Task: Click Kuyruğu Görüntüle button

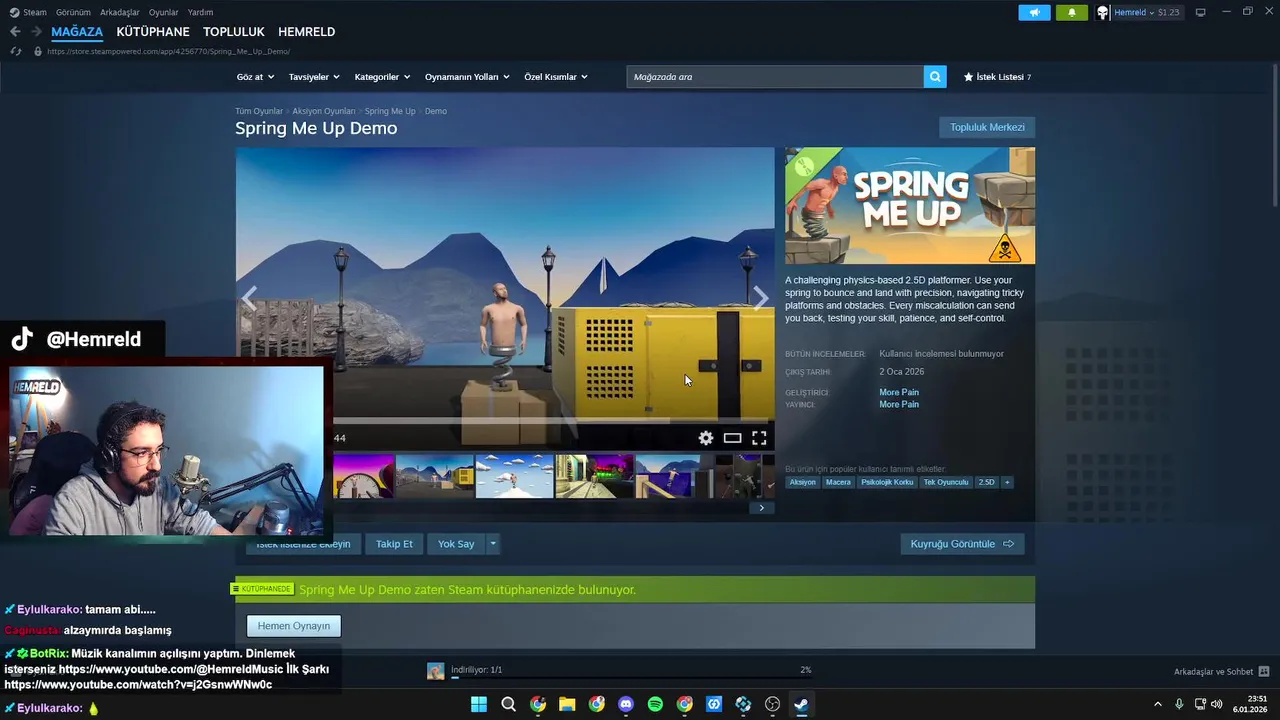Action: [x=962, y=544]
